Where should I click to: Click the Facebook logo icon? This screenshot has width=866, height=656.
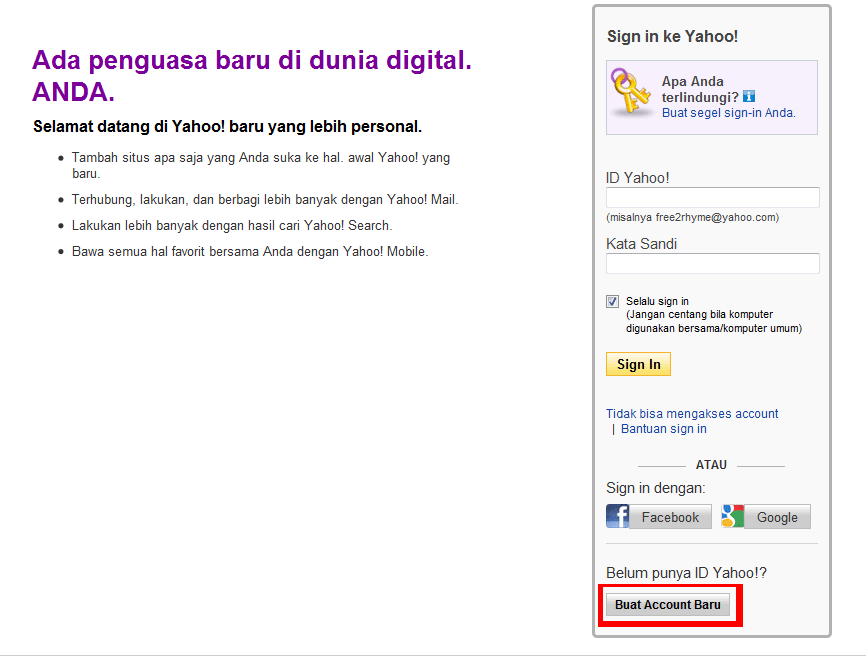[x=617, y=516]
